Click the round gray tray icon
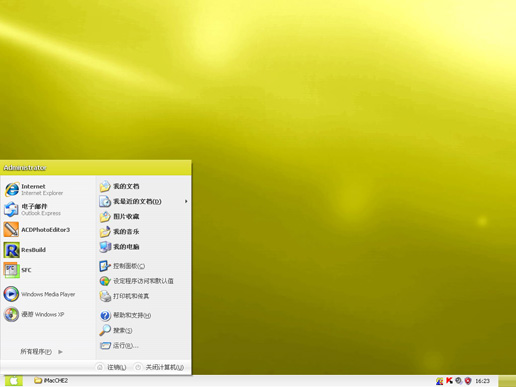 [459, 380]
